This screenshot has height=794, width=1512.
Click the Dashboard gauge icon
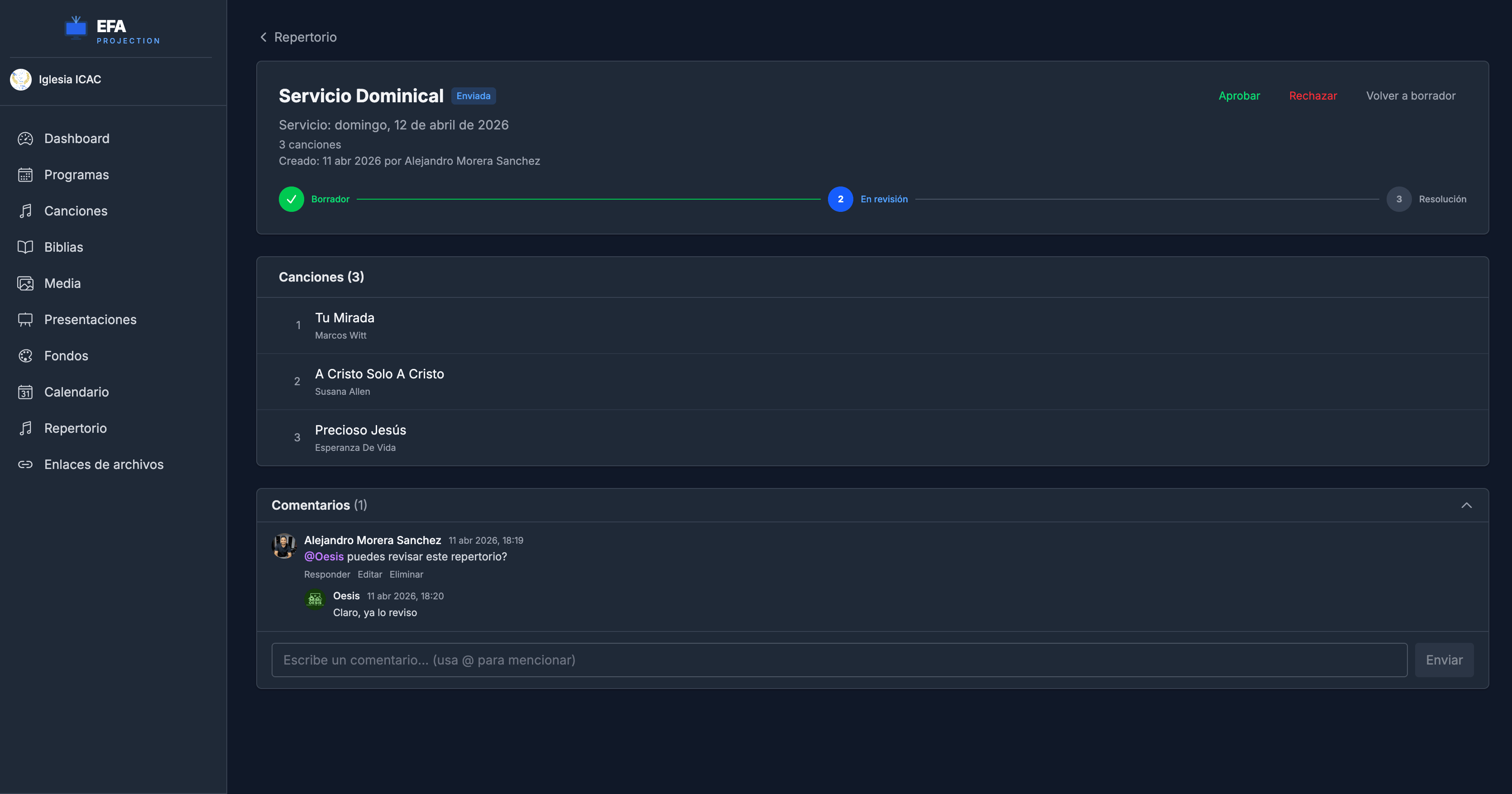(x=25, y=139)
